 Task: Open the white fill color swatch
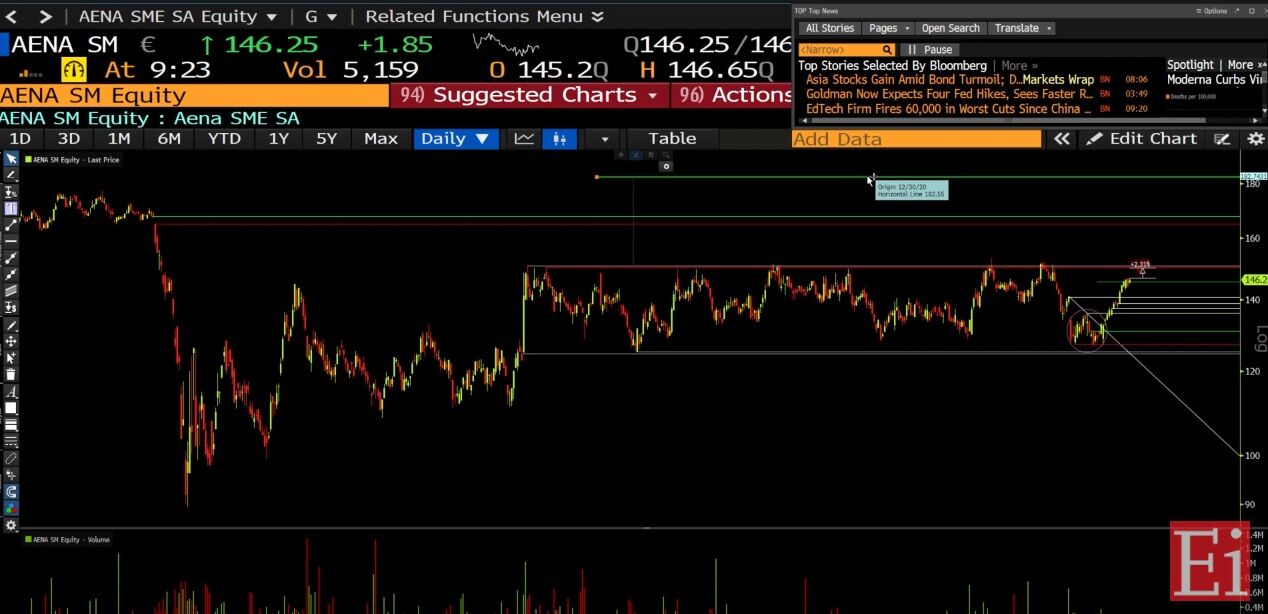[x=11, y=408]
